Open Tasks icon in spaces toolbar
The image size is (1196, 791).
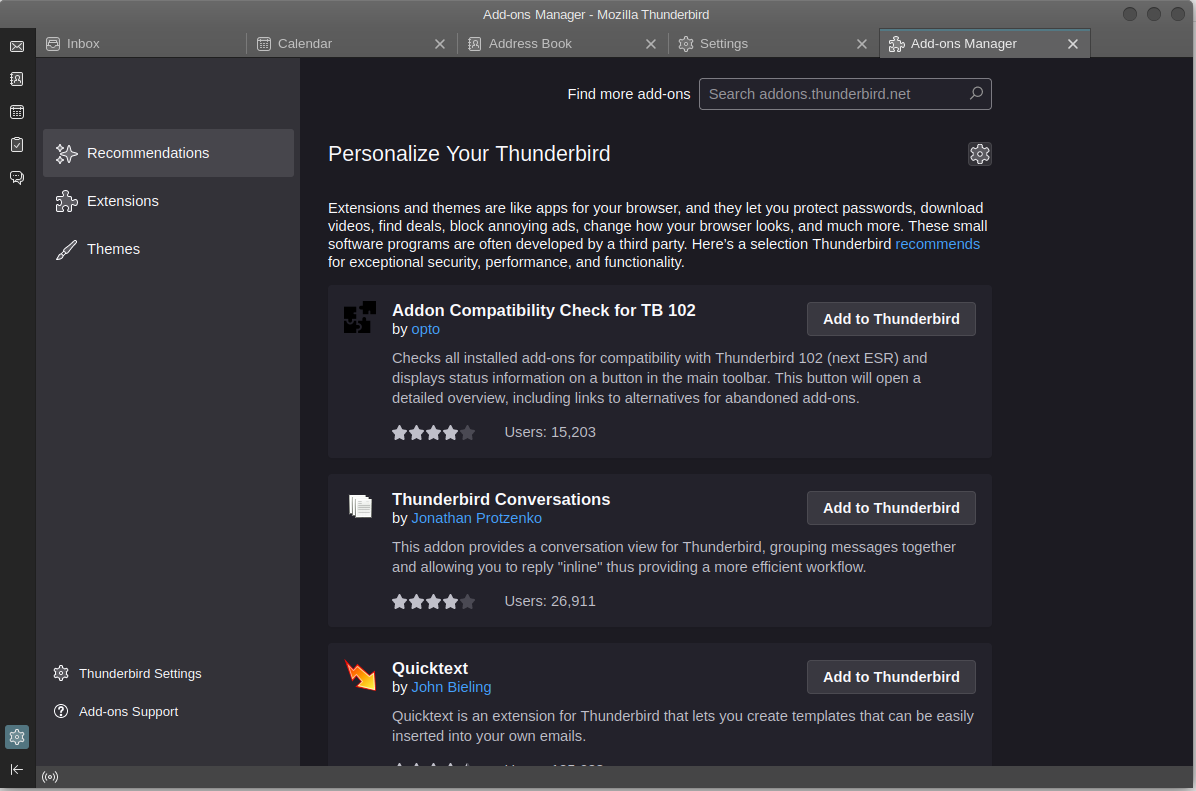(17, 145)
